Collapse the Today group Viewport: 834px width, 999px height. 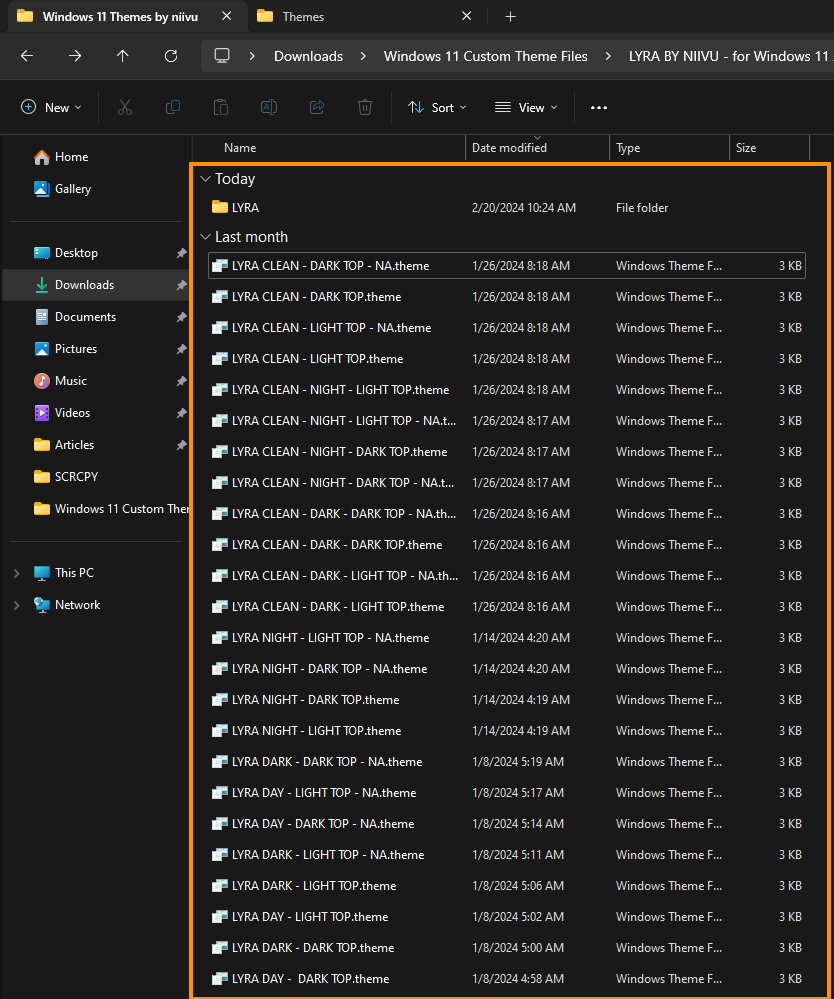pos(205,179)
